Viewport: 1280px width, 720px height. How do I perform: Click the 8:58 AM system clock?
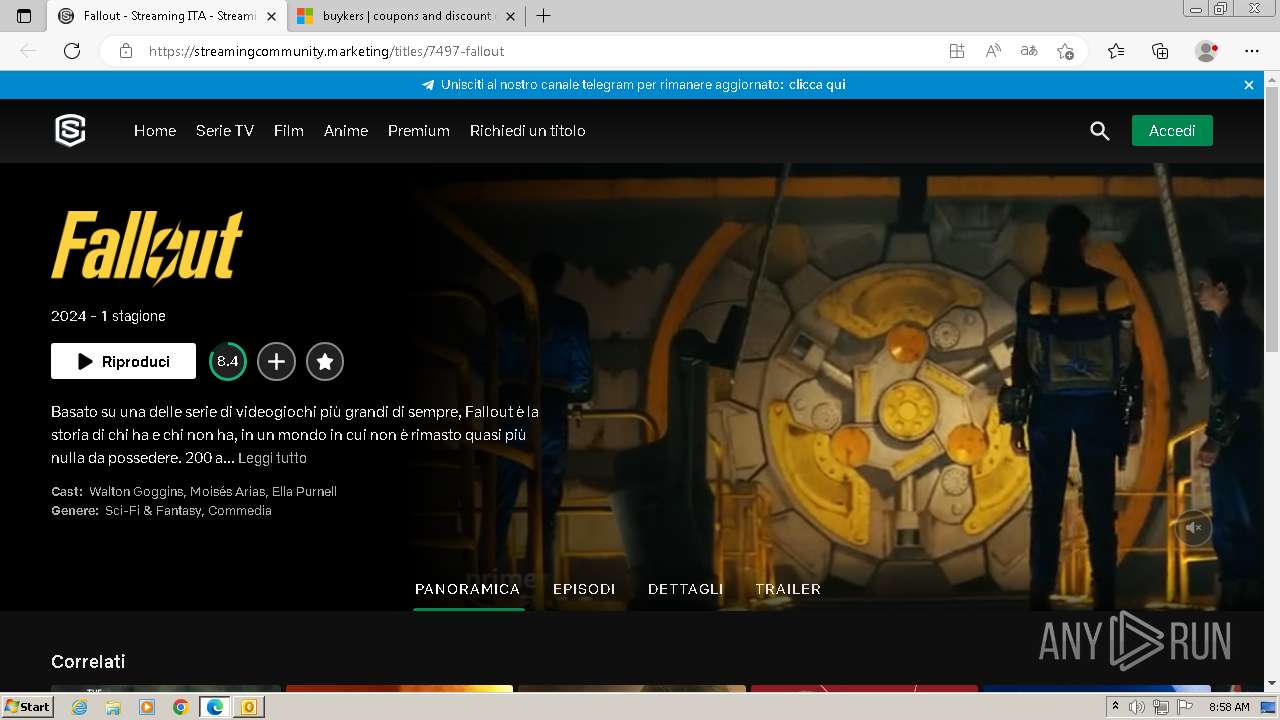tap(1229, 707)
